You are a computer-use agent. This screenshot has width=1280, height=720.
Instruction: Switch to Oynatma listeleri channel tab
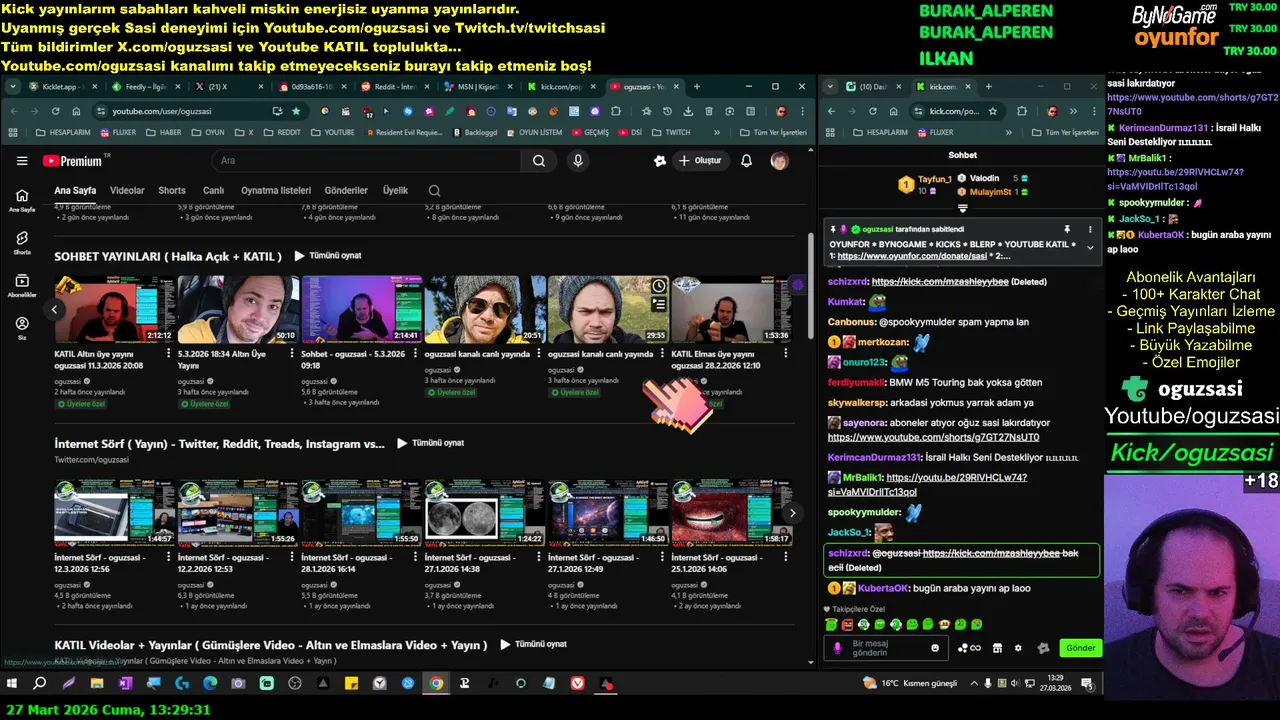coord(276,190)
